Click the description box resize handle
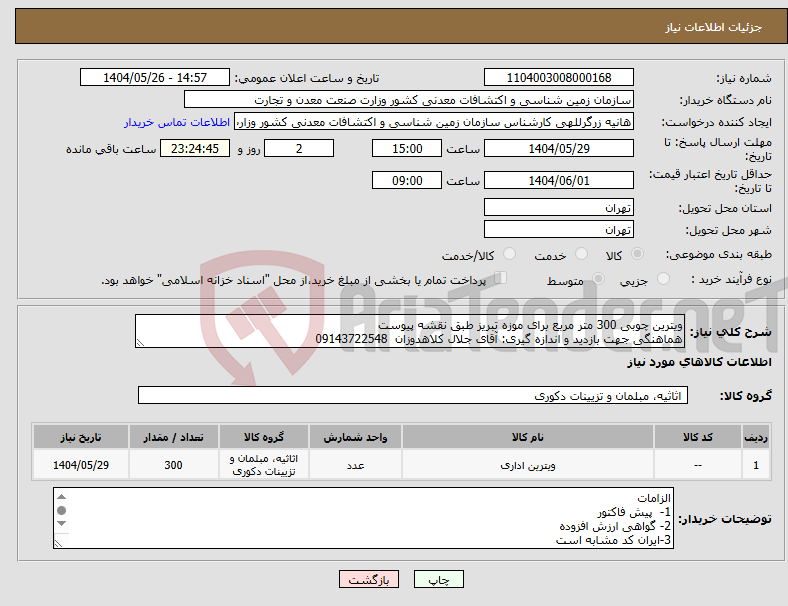The width and height of the screenshot is (788, 606). (140, 343)
